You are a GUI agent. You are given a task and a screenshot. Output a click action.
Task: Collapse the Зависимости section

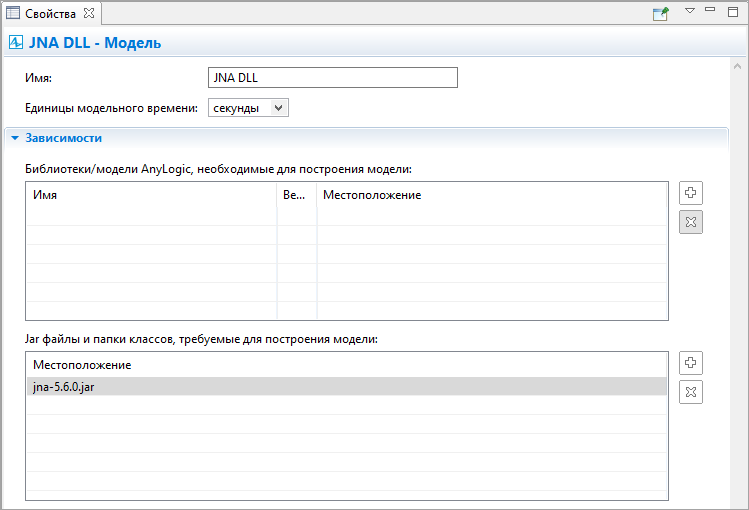15,138
